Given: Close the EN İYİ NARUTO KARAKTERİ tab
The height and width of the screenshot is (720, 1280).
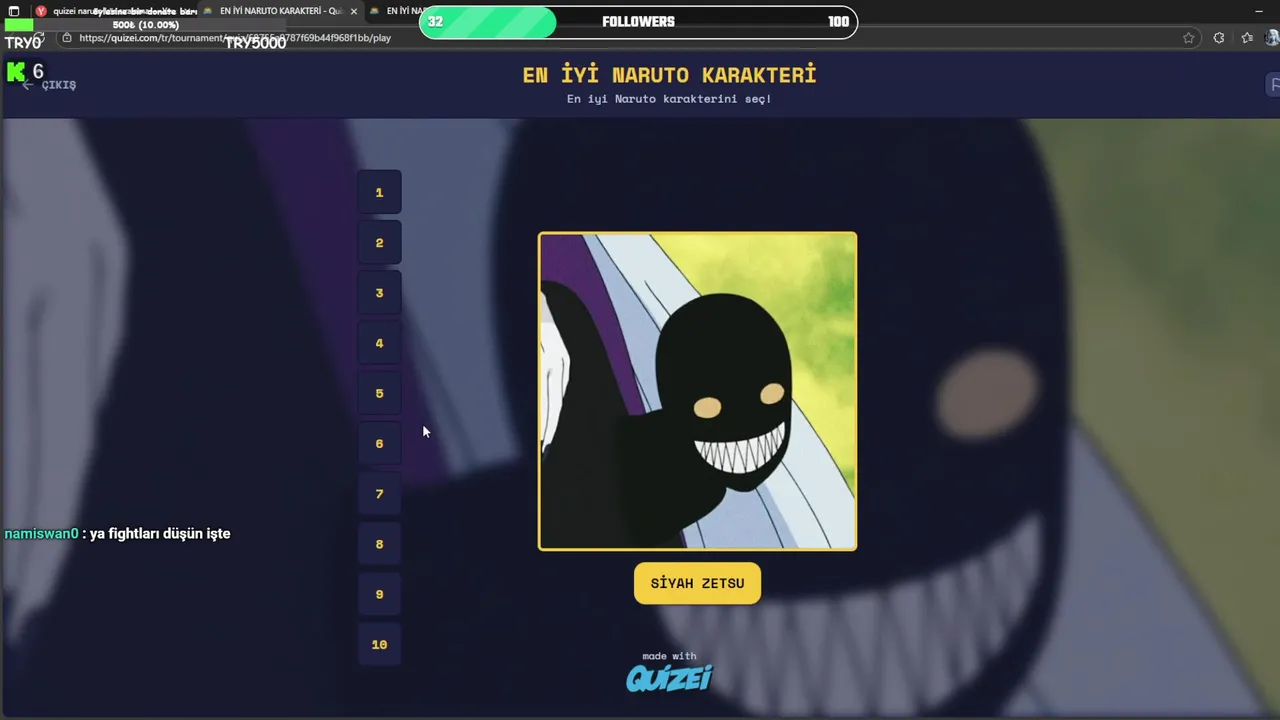Looking at the screenshot, I should [353, 11].
